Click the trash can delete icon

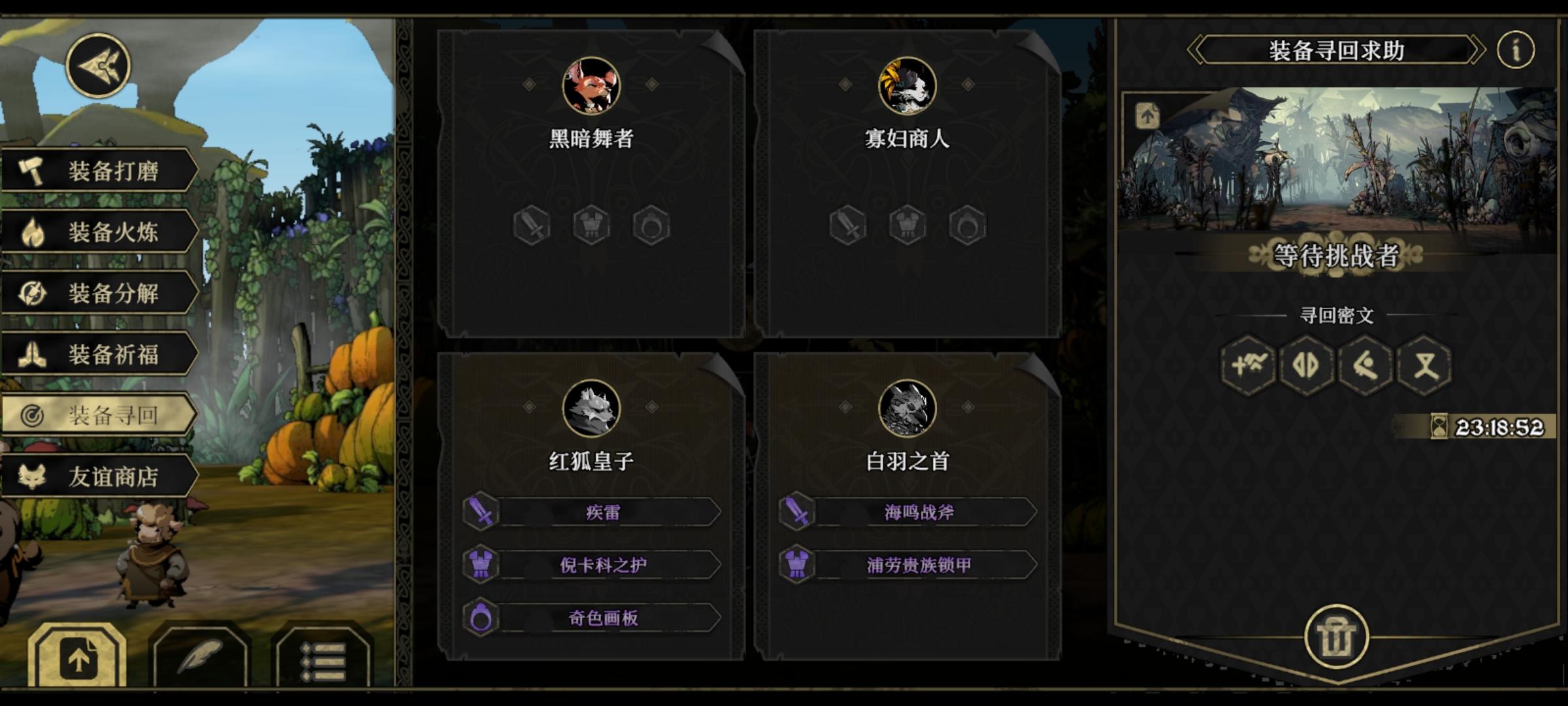(1337, 637)
